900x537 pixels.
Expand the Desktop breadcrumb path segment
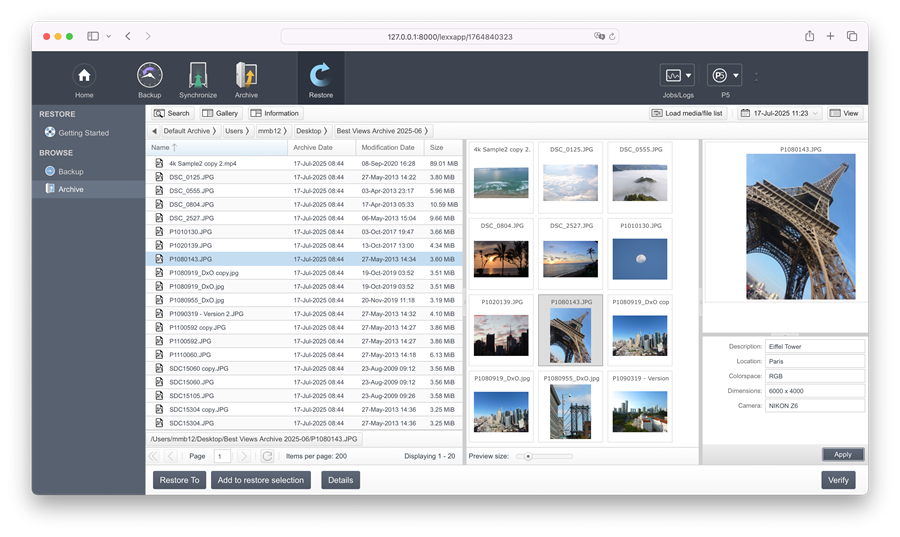311,131
